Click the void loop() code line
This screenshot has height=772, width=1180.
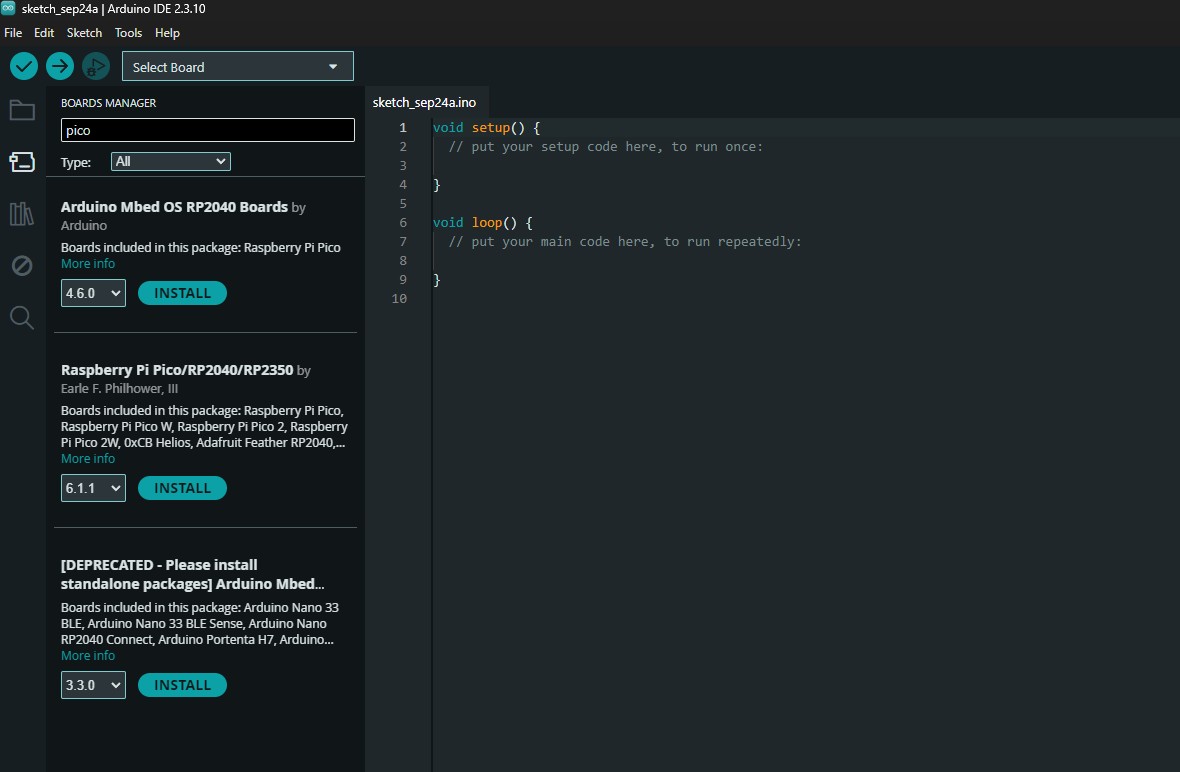click(x=482, y=222)
